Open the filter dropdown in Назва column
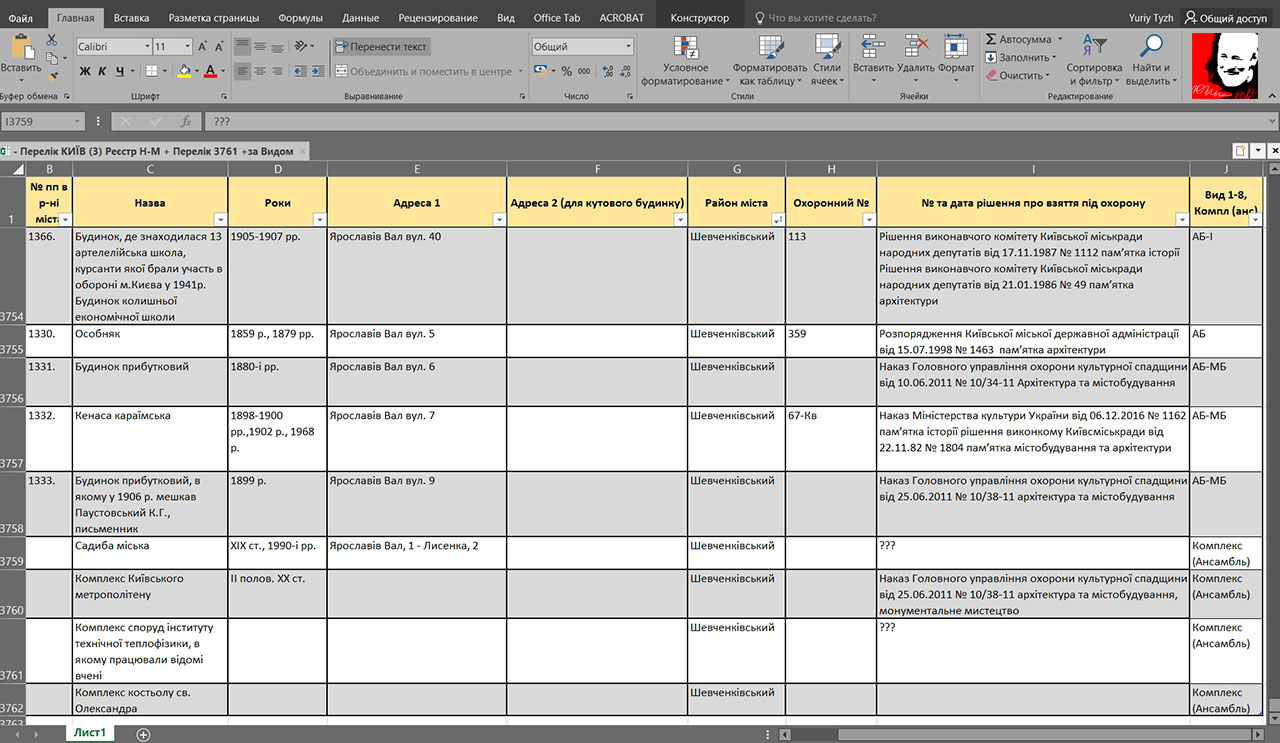The image size is (1280, 743). [219, 219]
